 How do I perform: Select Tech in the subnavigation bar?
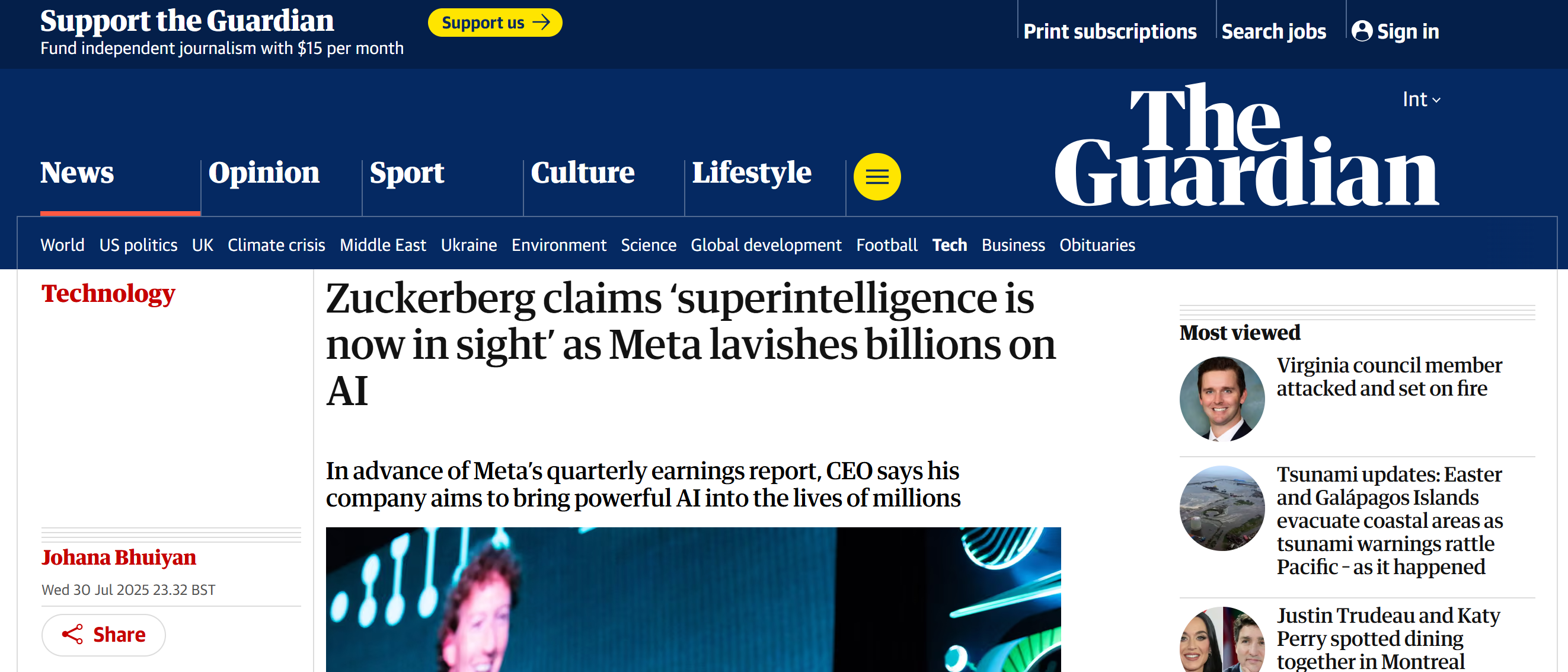[x=949, y=245]
